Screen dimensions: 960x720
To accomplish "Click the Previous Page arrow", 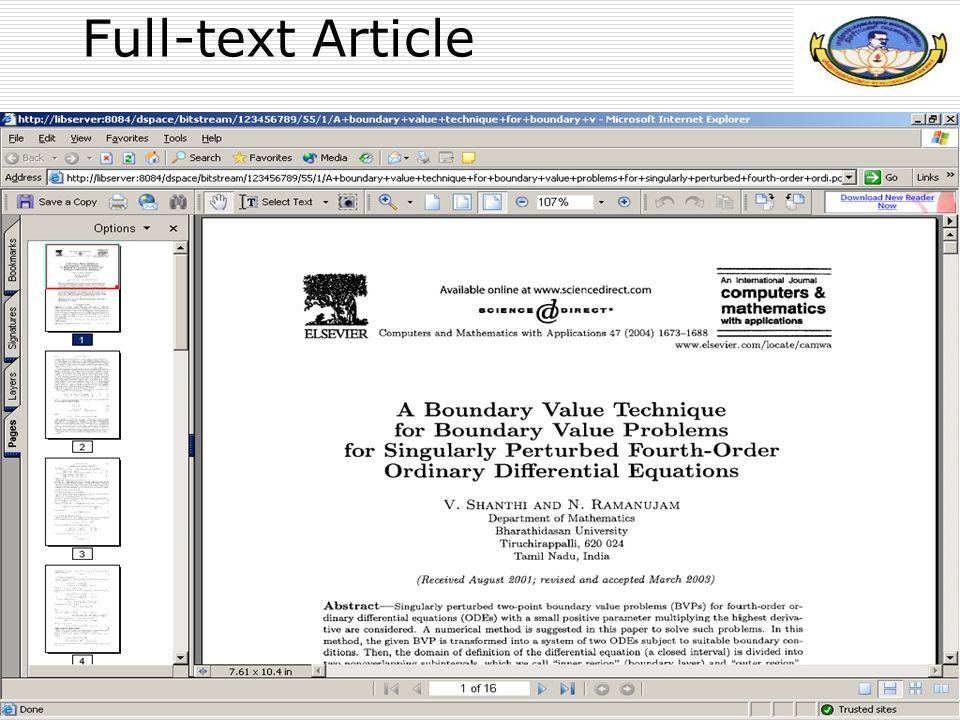I will click(417, 689).
